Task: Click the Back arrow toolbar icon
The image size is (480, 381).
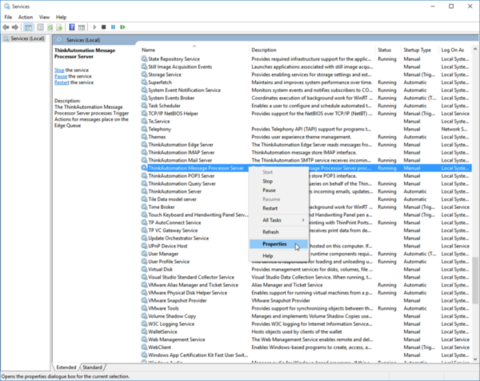Action: (6, 27)
